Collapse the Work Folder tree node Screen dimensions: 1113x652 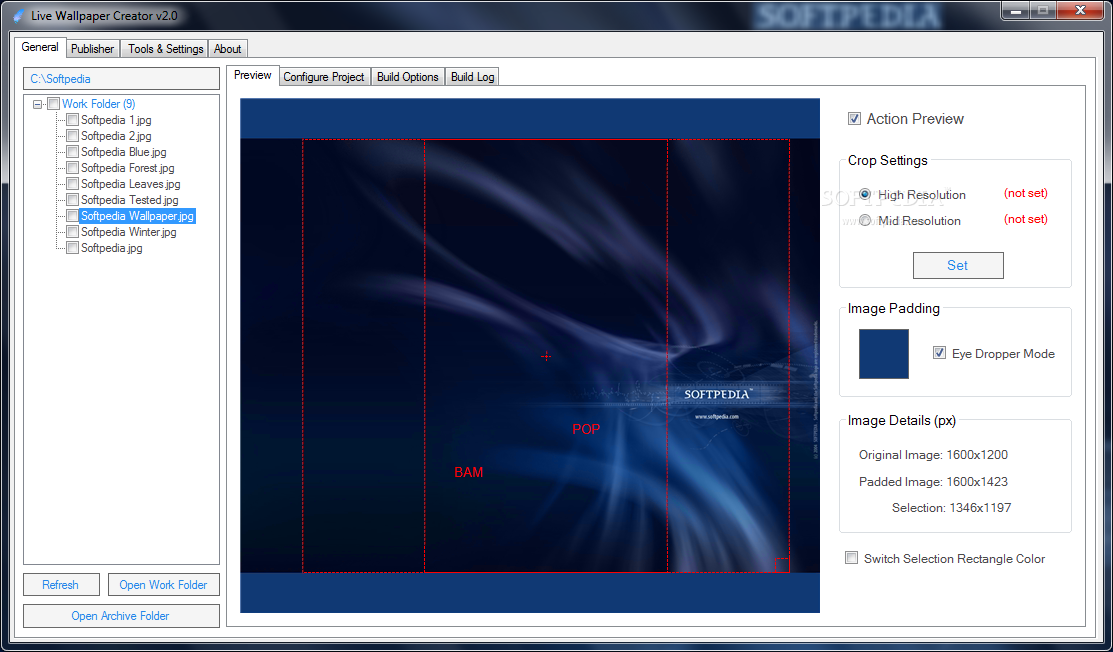38,104
